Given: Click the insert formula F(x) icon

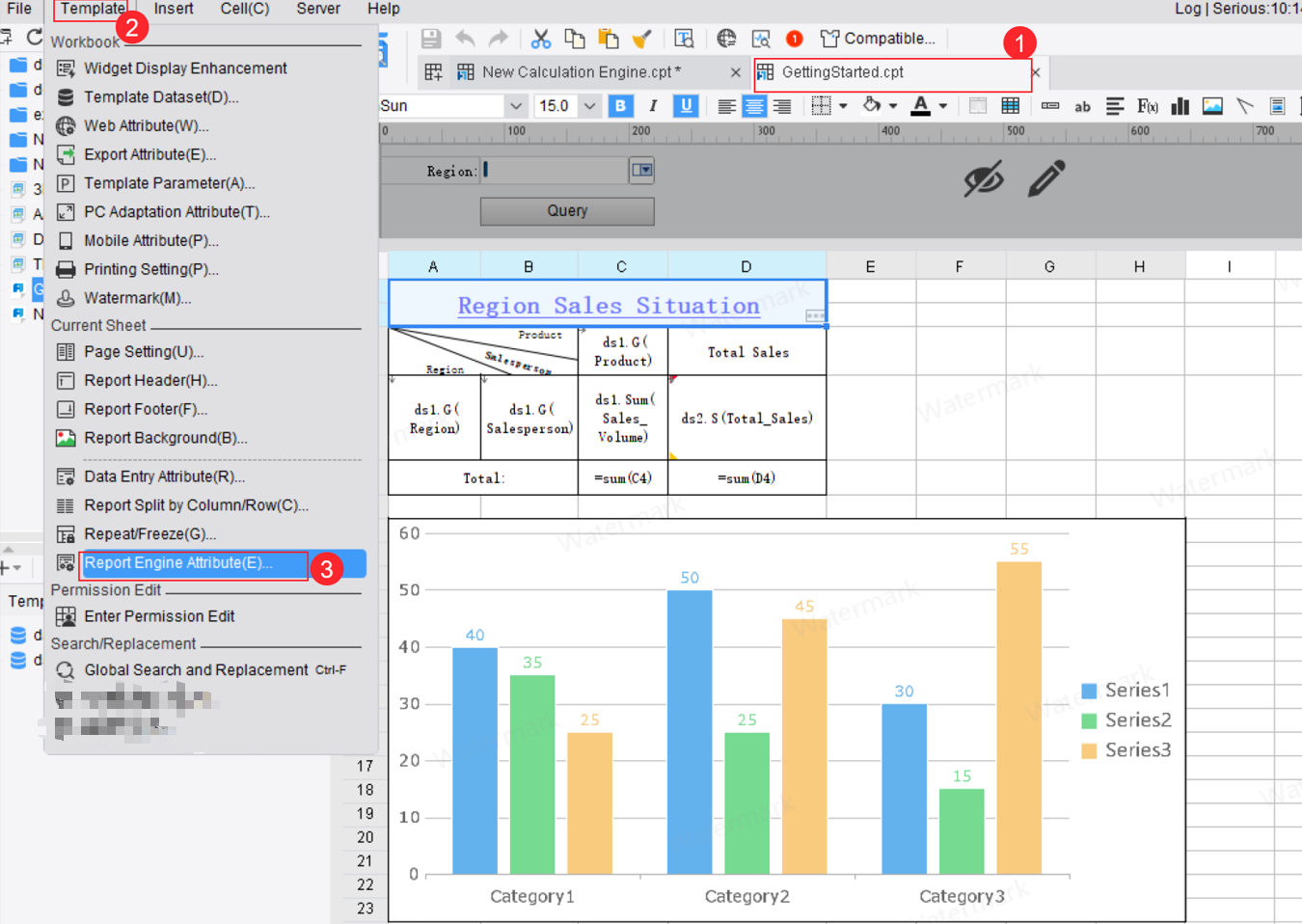Looking at the screenshot, I should tap(1148, 106).
